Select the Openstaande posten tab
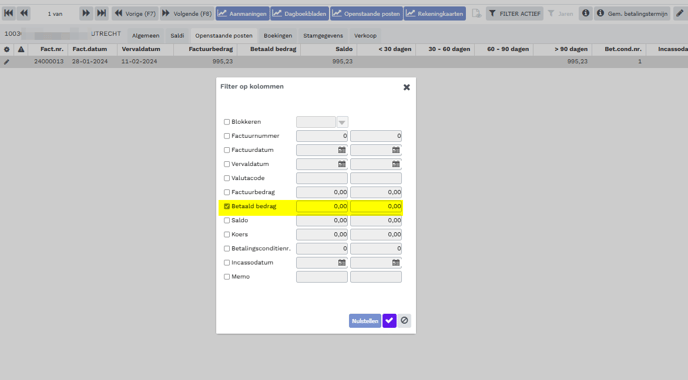The width and height of the screenshot is (688, 380). [x=224, y=36]
